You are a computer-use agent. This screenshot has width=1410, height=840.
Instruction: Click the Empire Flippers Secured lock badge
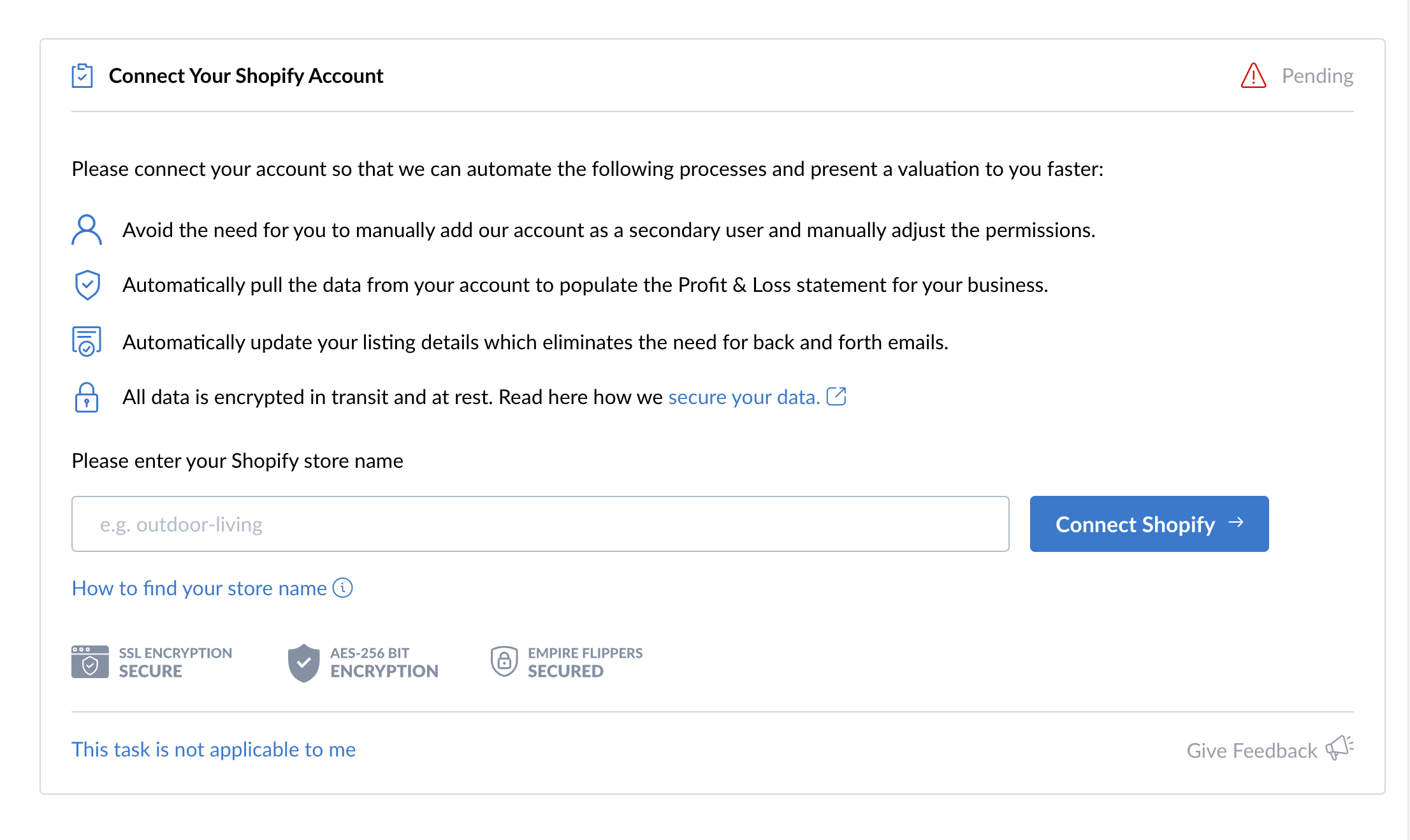pos(504,662)
